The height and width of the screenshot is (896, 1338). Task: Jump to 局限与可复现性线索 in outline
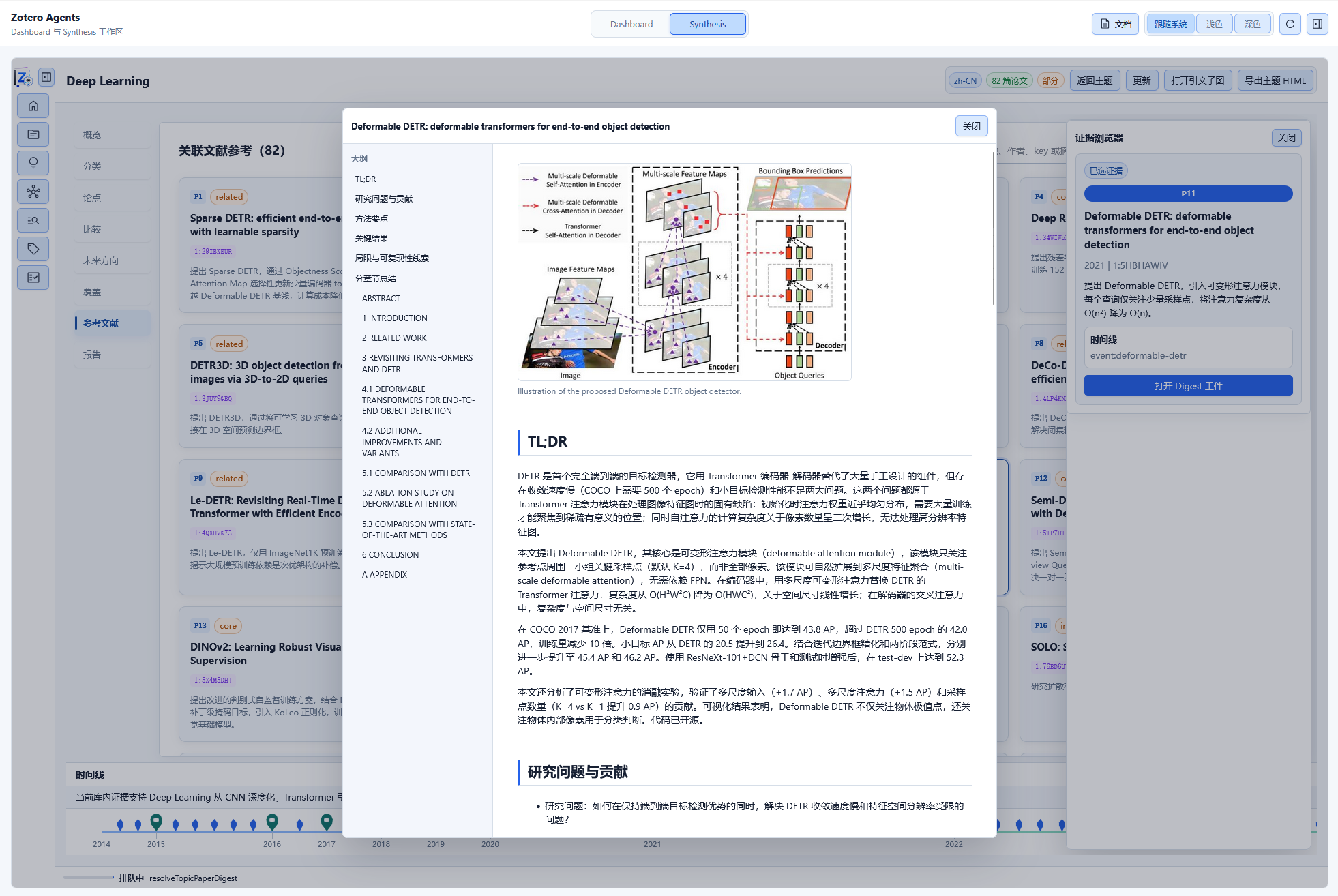[x=392, y=258]
